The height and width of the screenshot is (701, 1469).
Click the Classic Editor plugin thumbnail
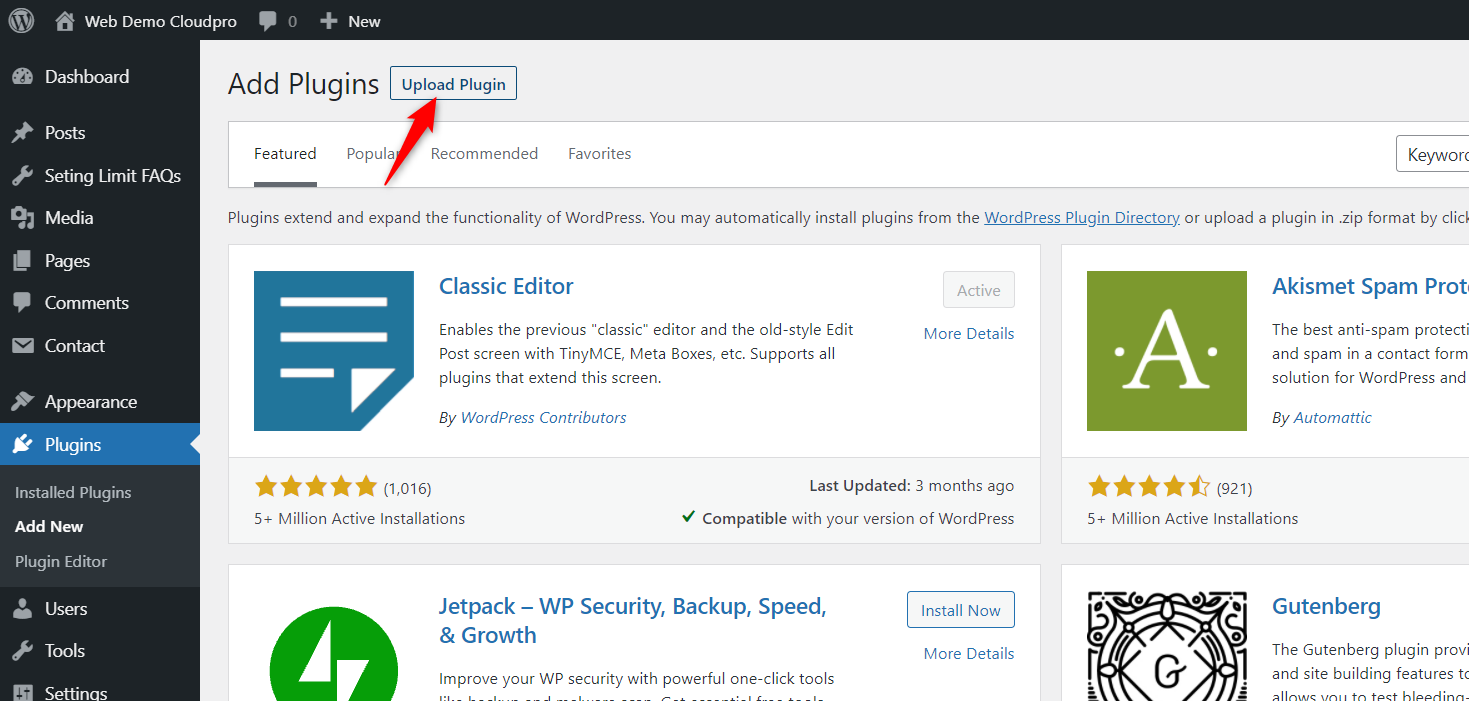(x=333, y=351)
